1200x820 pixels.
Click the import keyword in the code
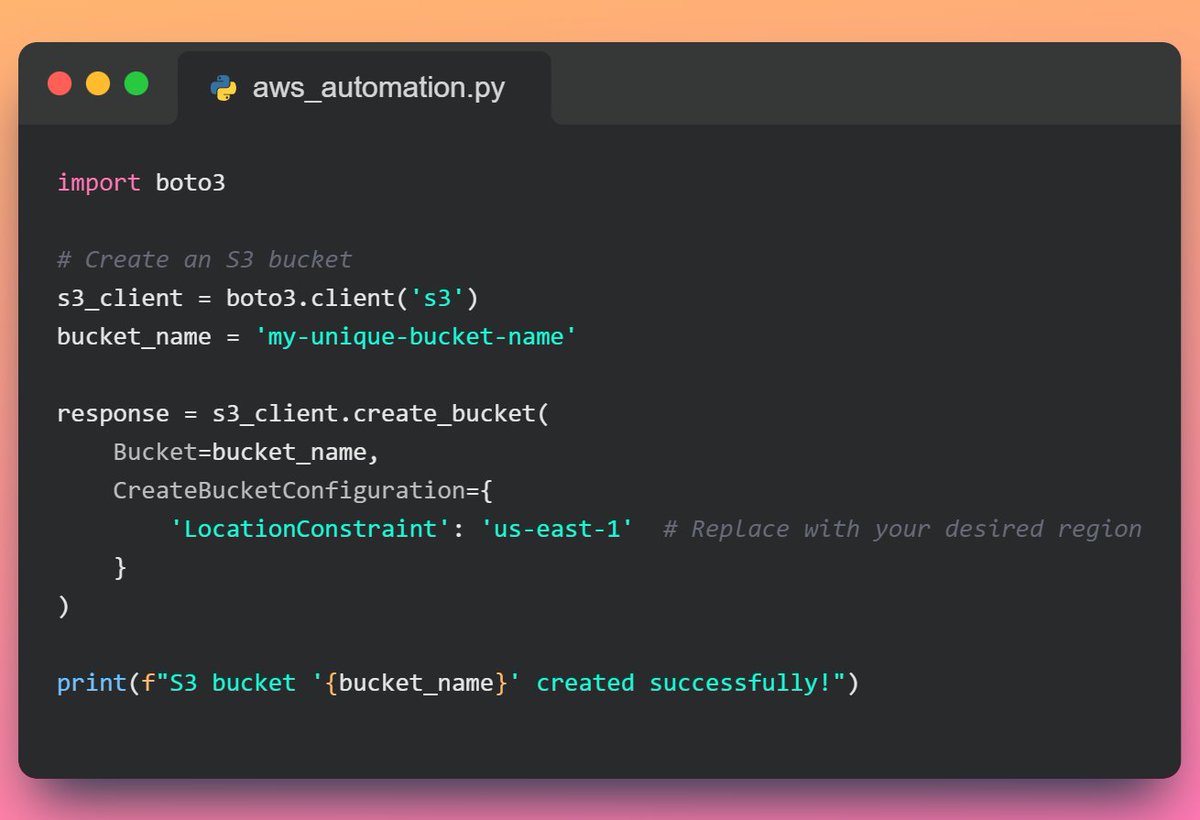tap(98, 182)
